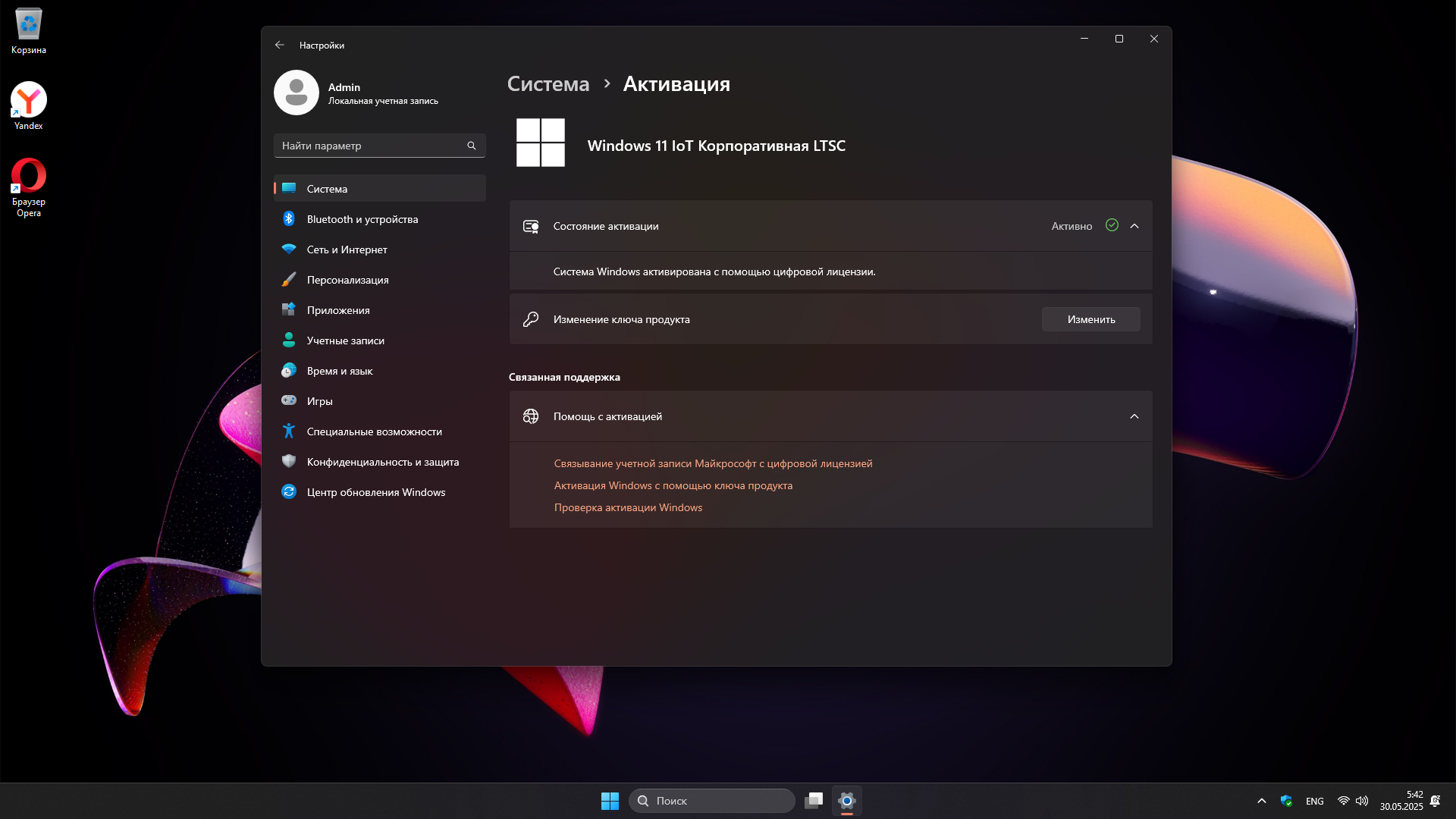
Task: Select Приложения in sidebar
Action: pos(338,310)
